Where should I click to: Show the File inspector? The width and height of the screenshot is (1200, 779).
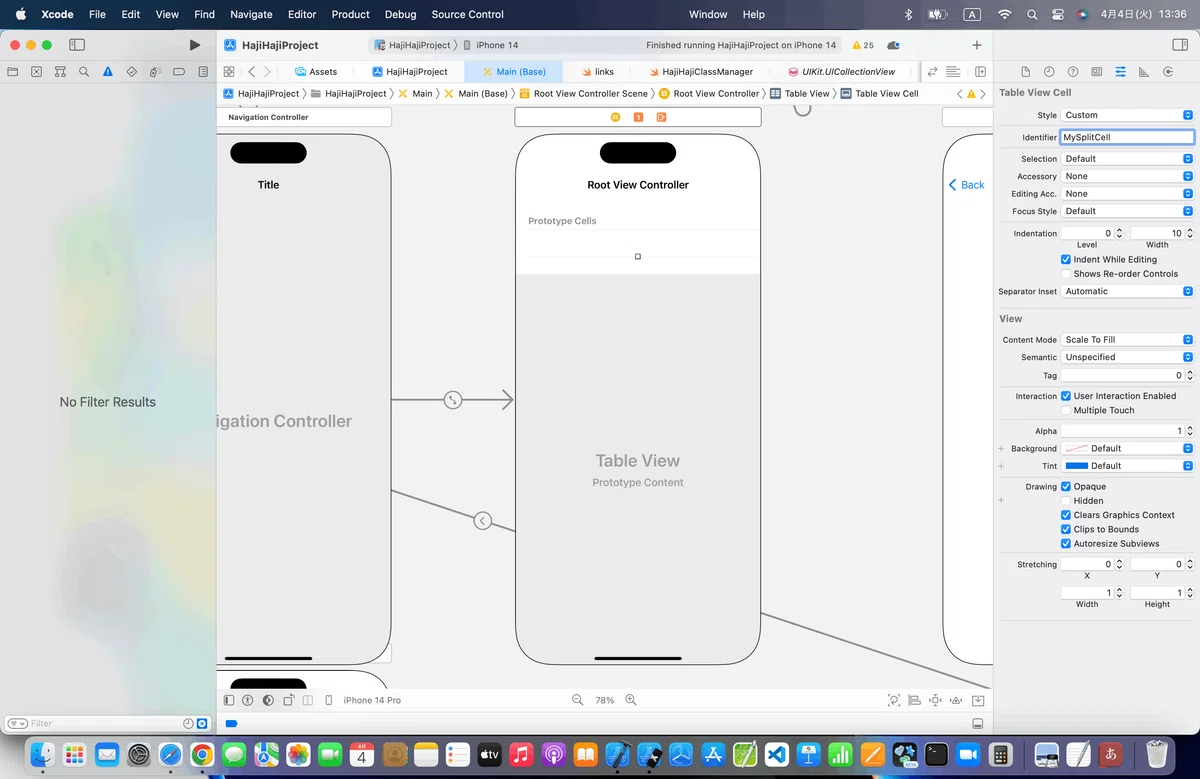pyautogui.click(x=1025, y=72)
